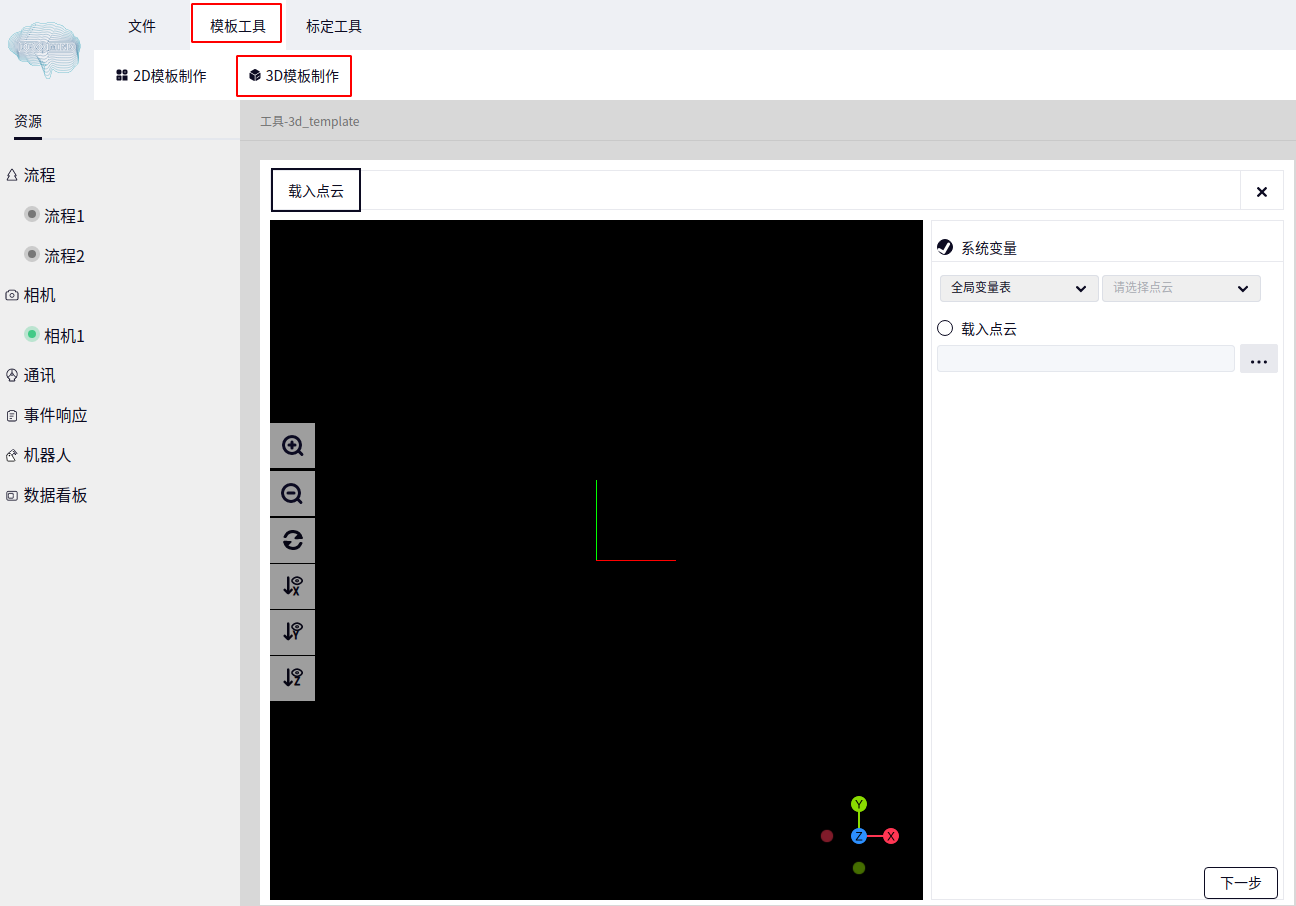Click the point cloud file path input

pyautogui.click(x=1086, y=359)
